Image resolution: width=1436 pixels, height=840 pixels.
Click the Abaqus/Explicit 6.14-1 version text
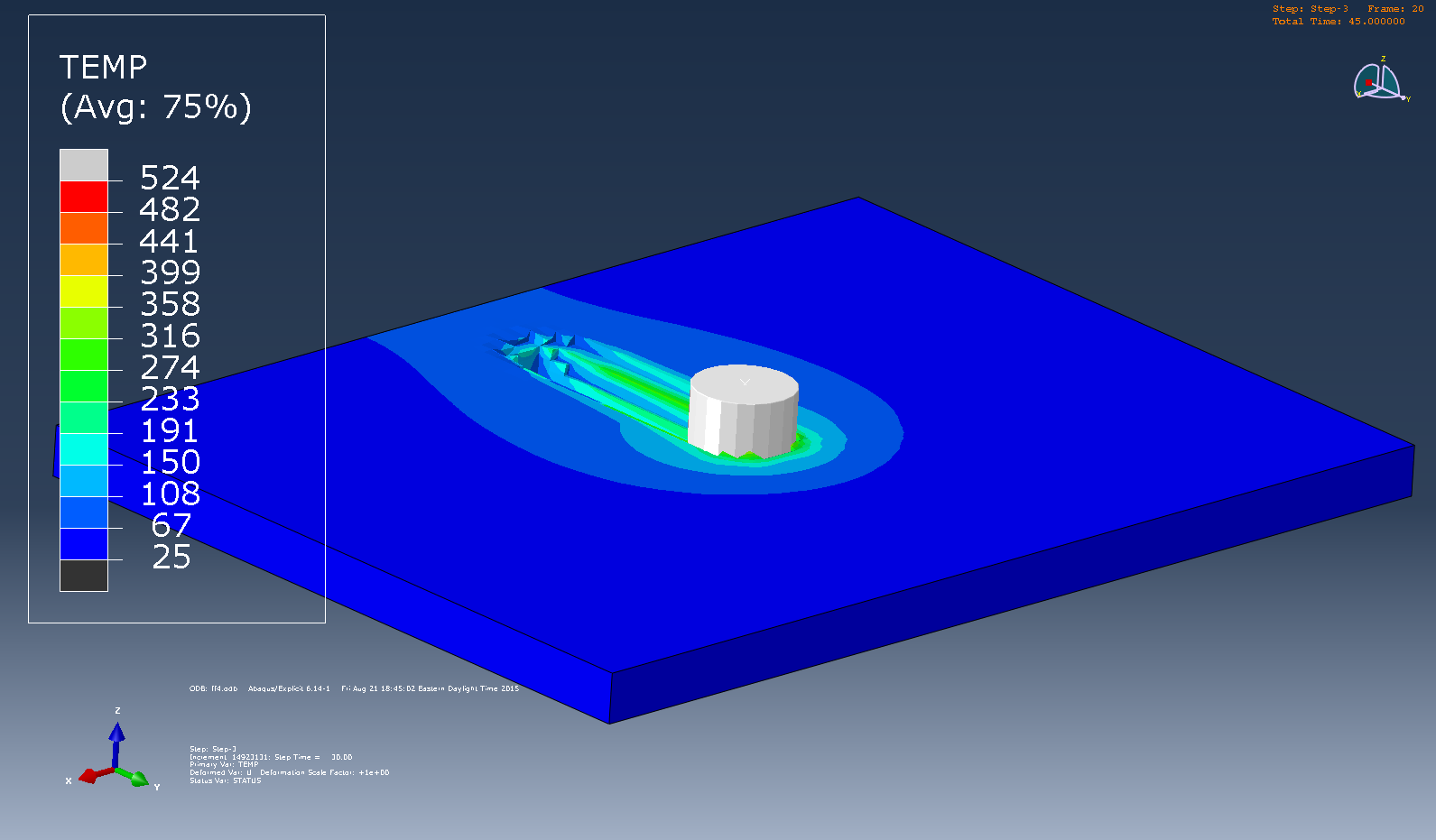[289, 688]
